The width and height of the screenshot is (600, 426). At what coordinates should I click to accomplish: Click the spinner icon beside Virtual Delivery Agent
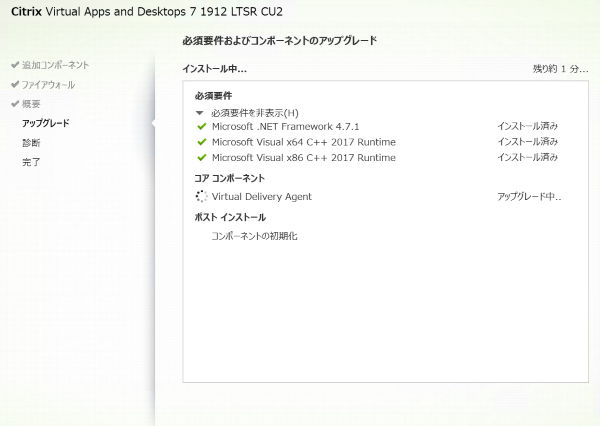click(201, 196)
